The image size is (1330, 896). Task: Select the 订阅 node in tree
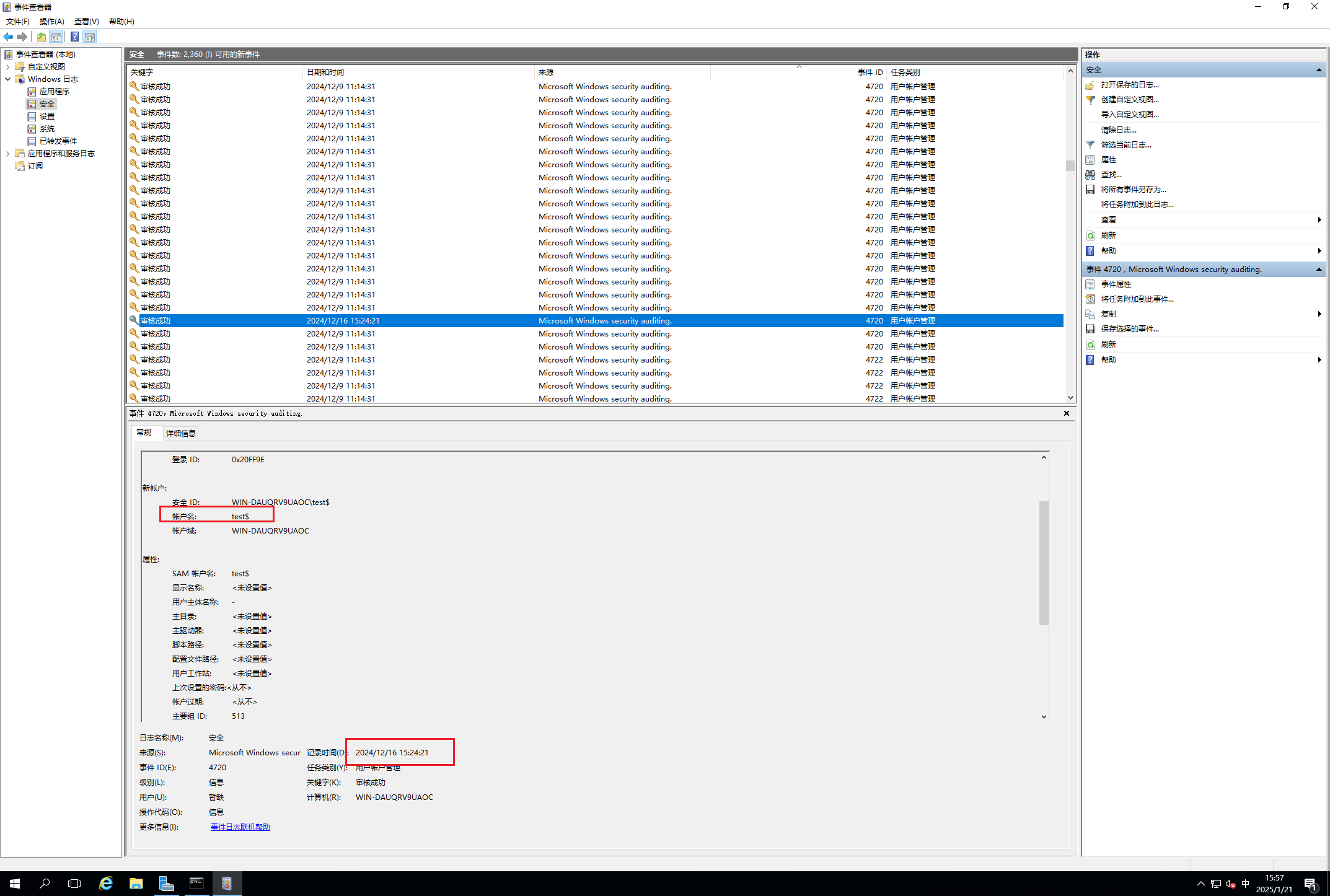35,166
